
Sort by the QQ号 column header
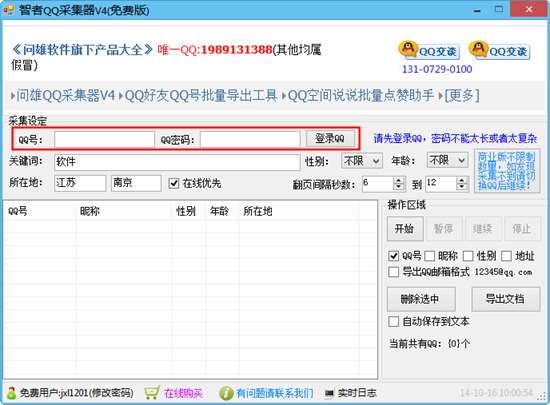tap(40, 211)
